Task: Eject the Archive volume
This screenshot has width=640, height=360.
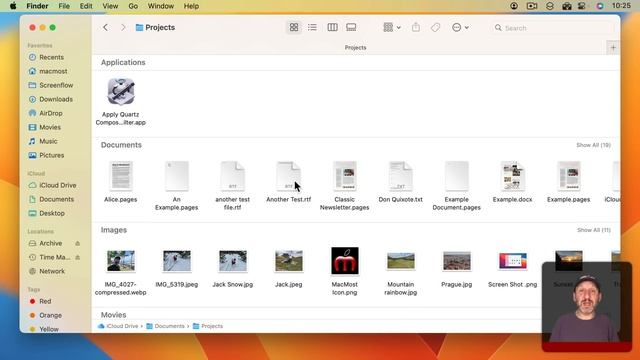Action: pyautogui.click(x=78, y=243)
